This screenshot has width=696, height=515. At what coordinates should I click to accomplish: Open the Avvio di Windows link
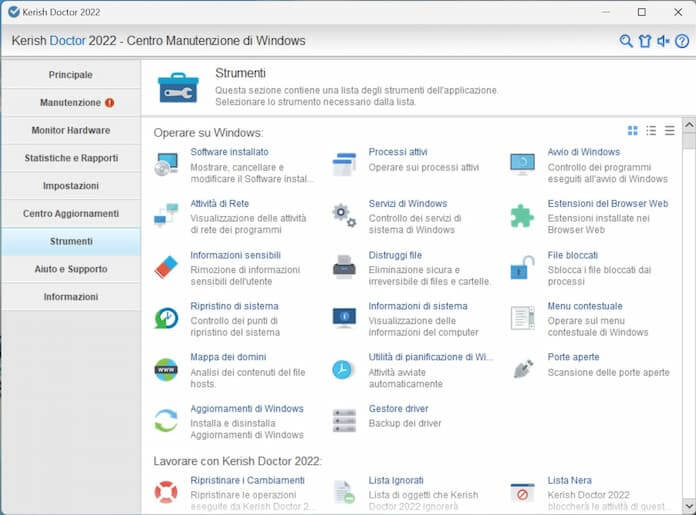click(x=584, y=152)
